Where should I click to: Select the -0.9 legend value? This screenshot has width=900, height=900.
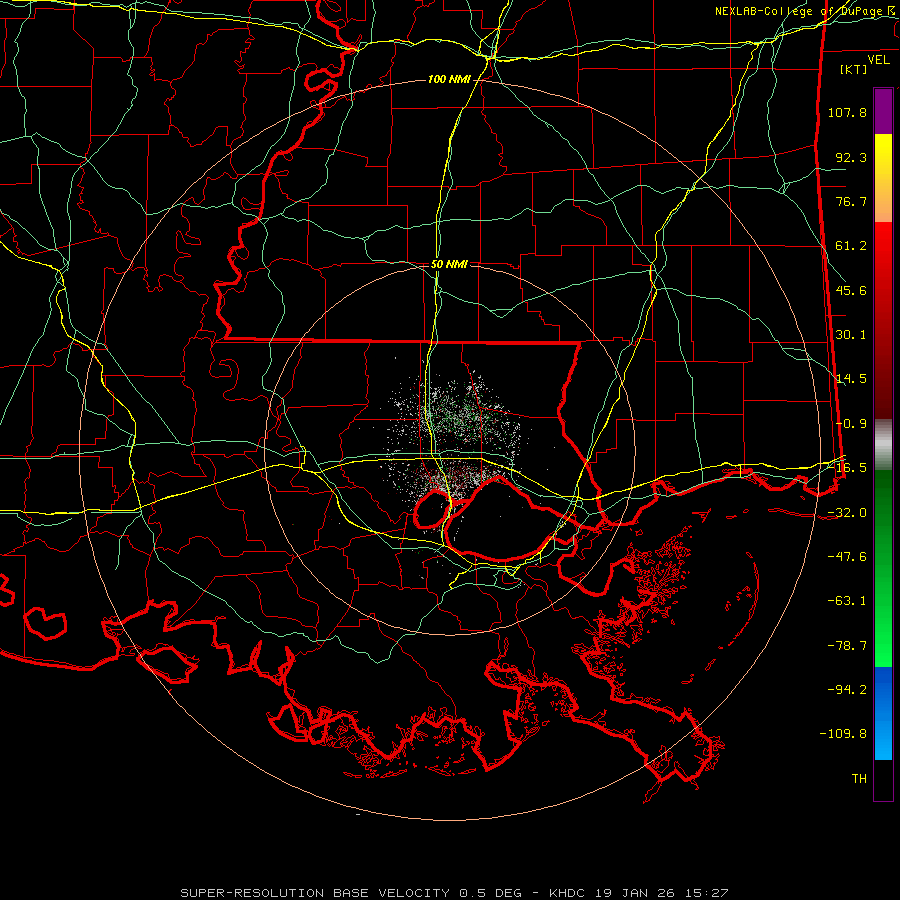(x=851, y=424)
